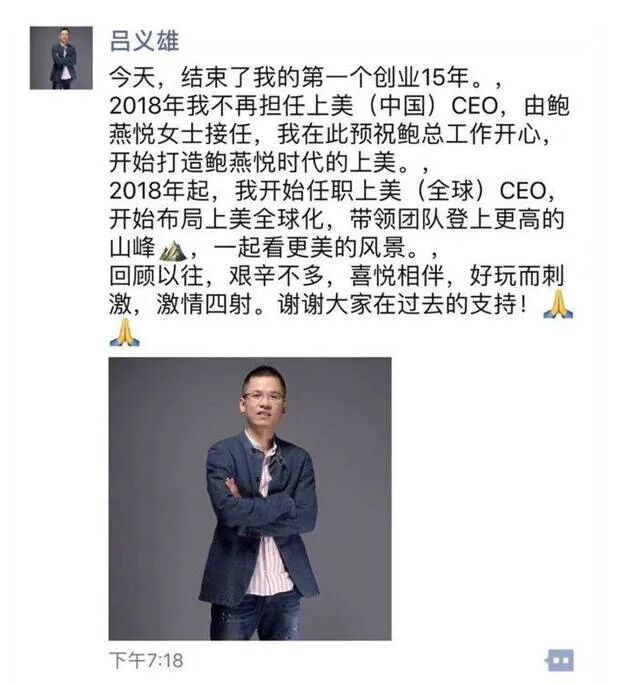640x684 pixels.
Task: Click the phrase 燕悦女士接任
Action: [180, 134]
